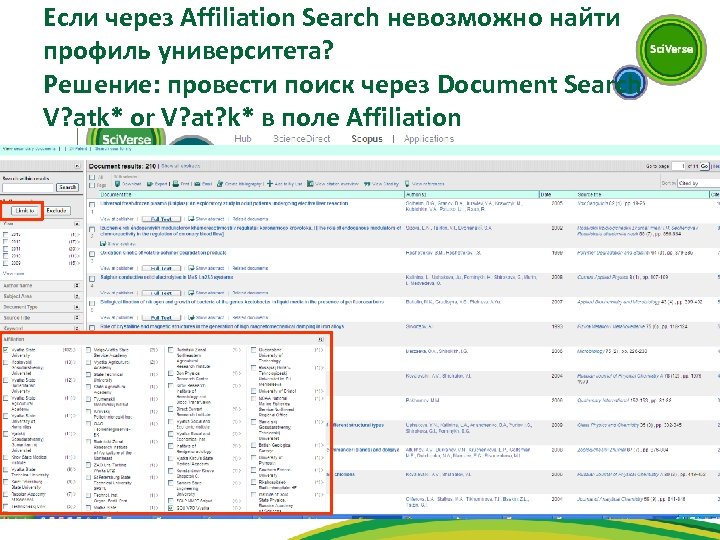Tick the Kirov State Medical Institute checkbox
The image size is (720, 540).
6,457
